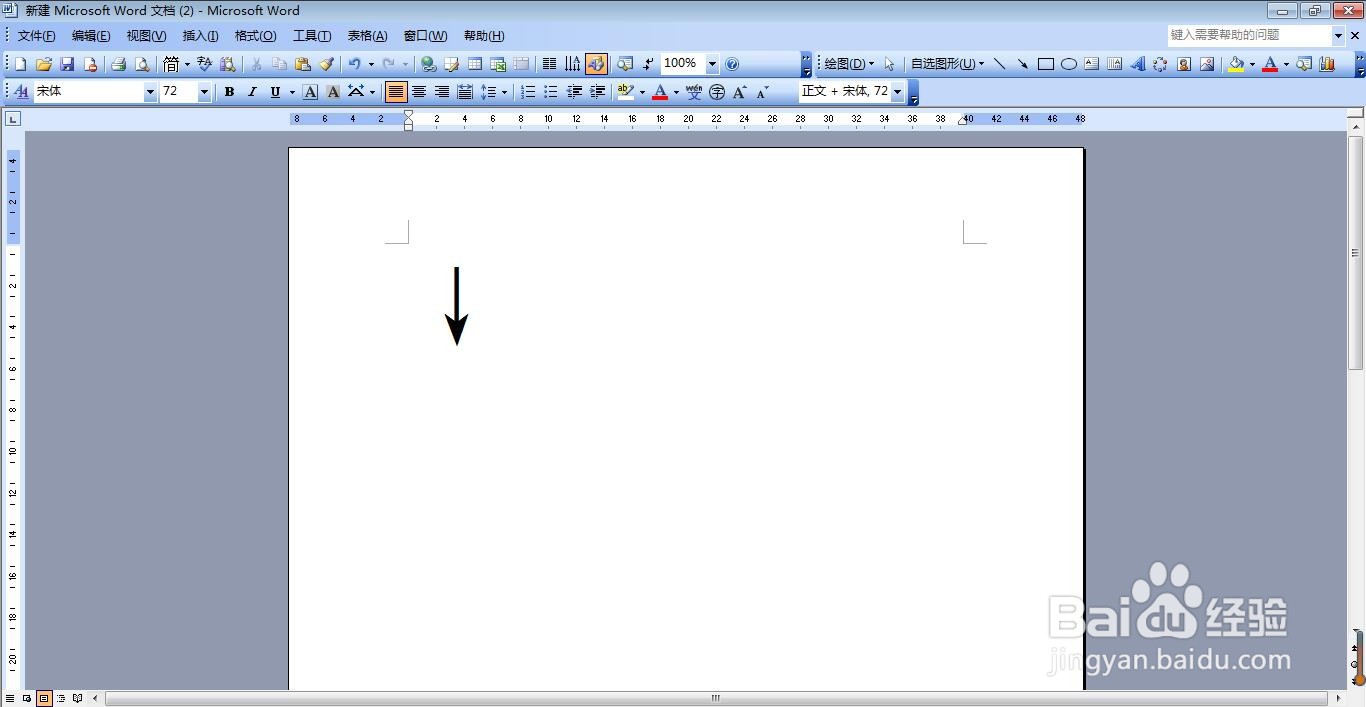Viewport: 1366px width, 707px height.
Task: Open the 窗口(W) menu
Action: [425, 36]
